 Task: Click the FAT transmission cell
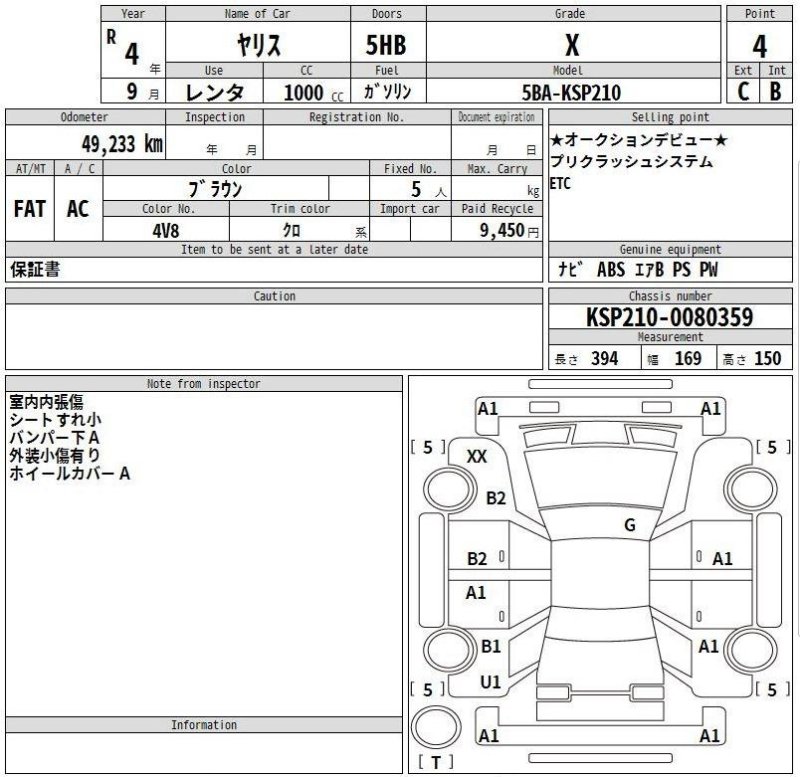coord(29,209)
